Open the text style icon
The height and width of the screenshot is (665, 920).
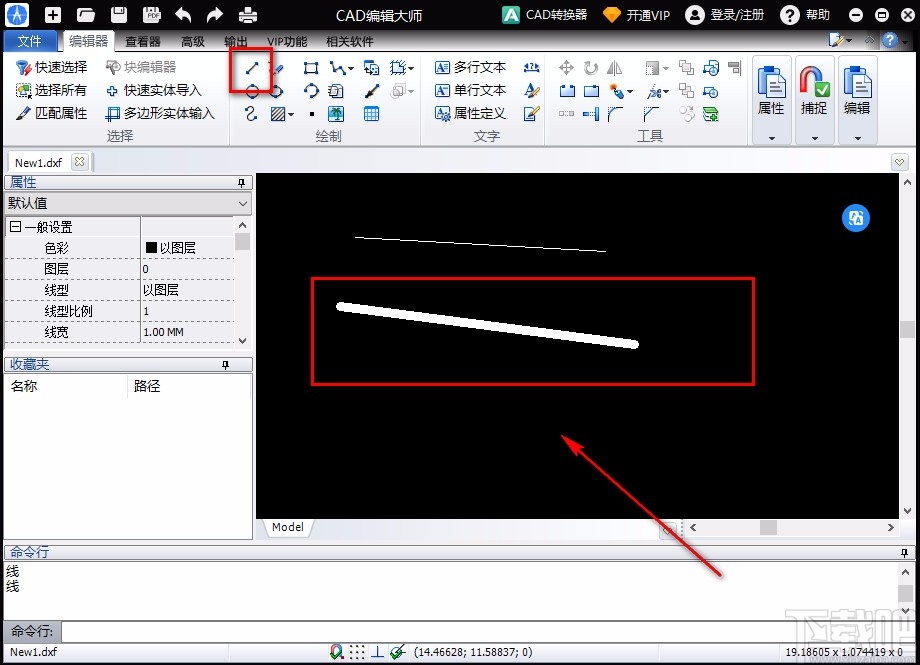tap(532, 90)
